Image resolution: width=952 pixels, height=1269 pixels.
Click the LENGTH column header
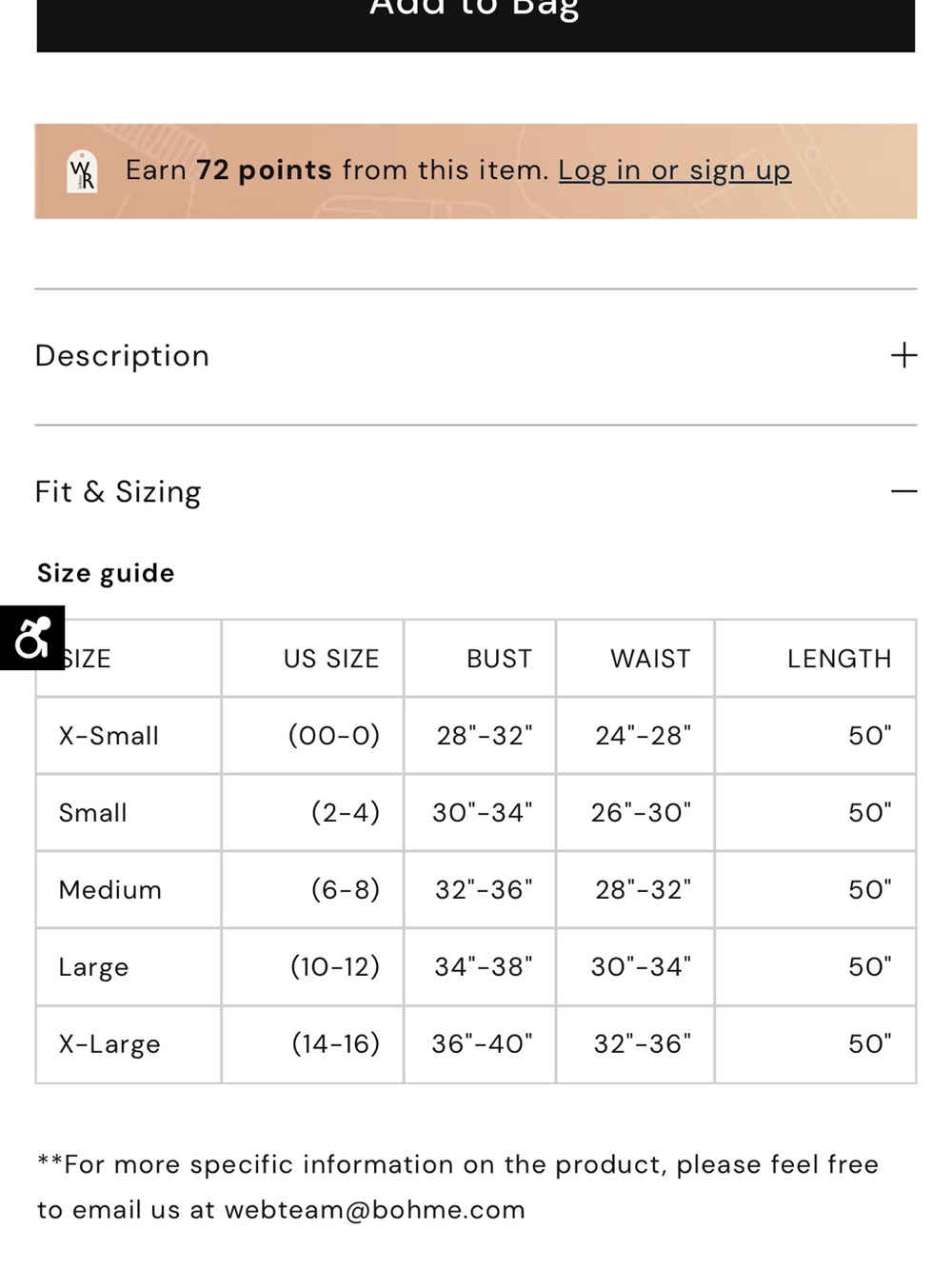tap(840, 659)
